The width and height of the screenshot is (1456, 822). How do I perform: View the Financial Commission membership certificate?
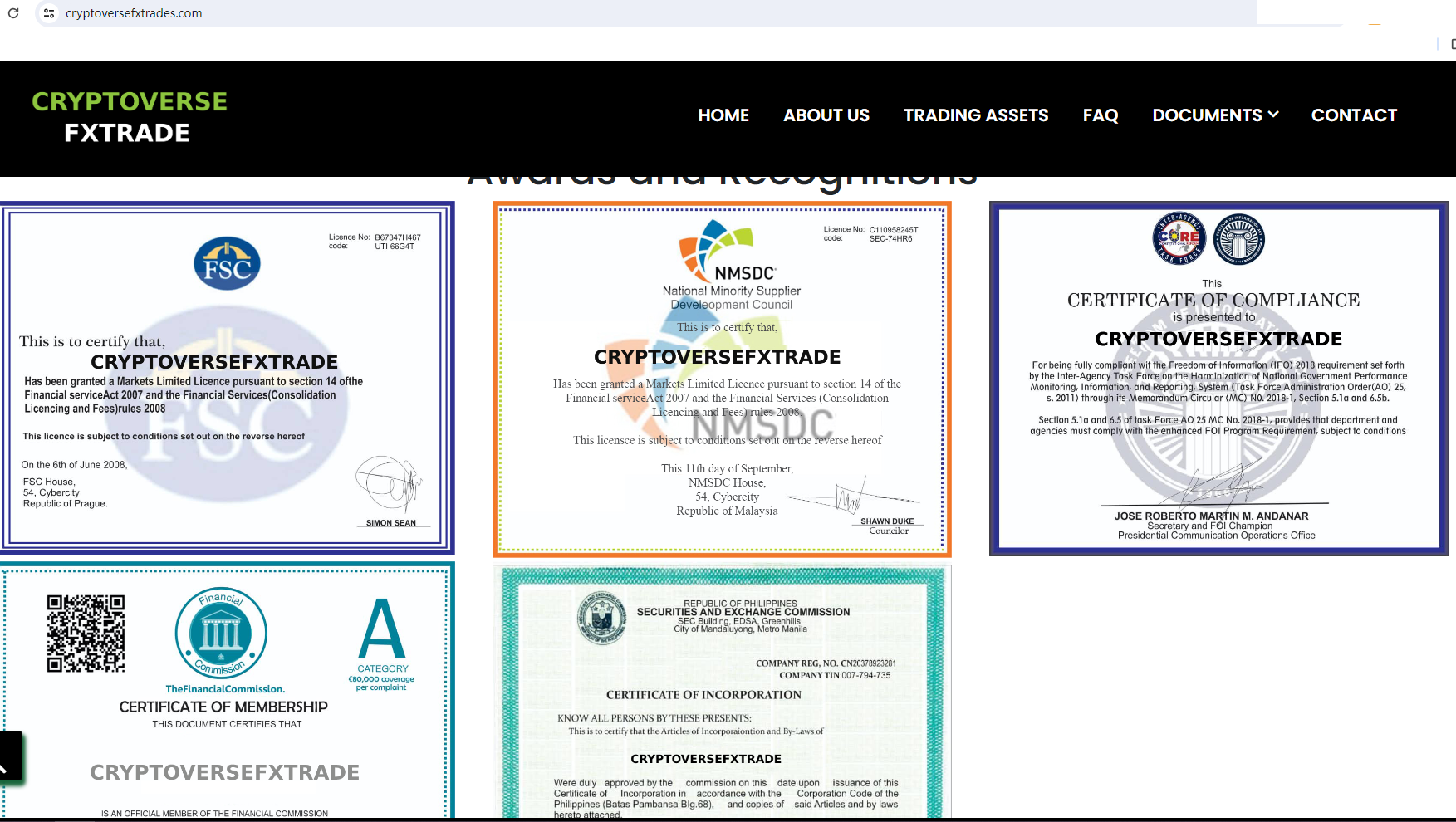228,691
